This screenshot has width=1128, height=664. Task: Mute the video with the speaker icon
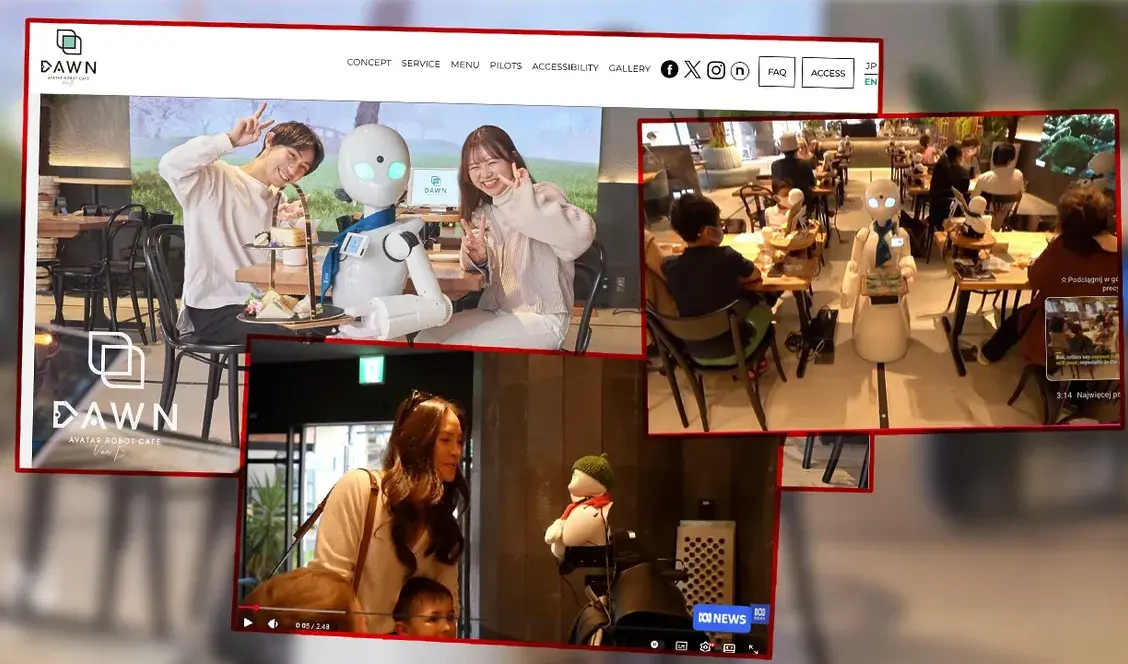click(273, 623)
